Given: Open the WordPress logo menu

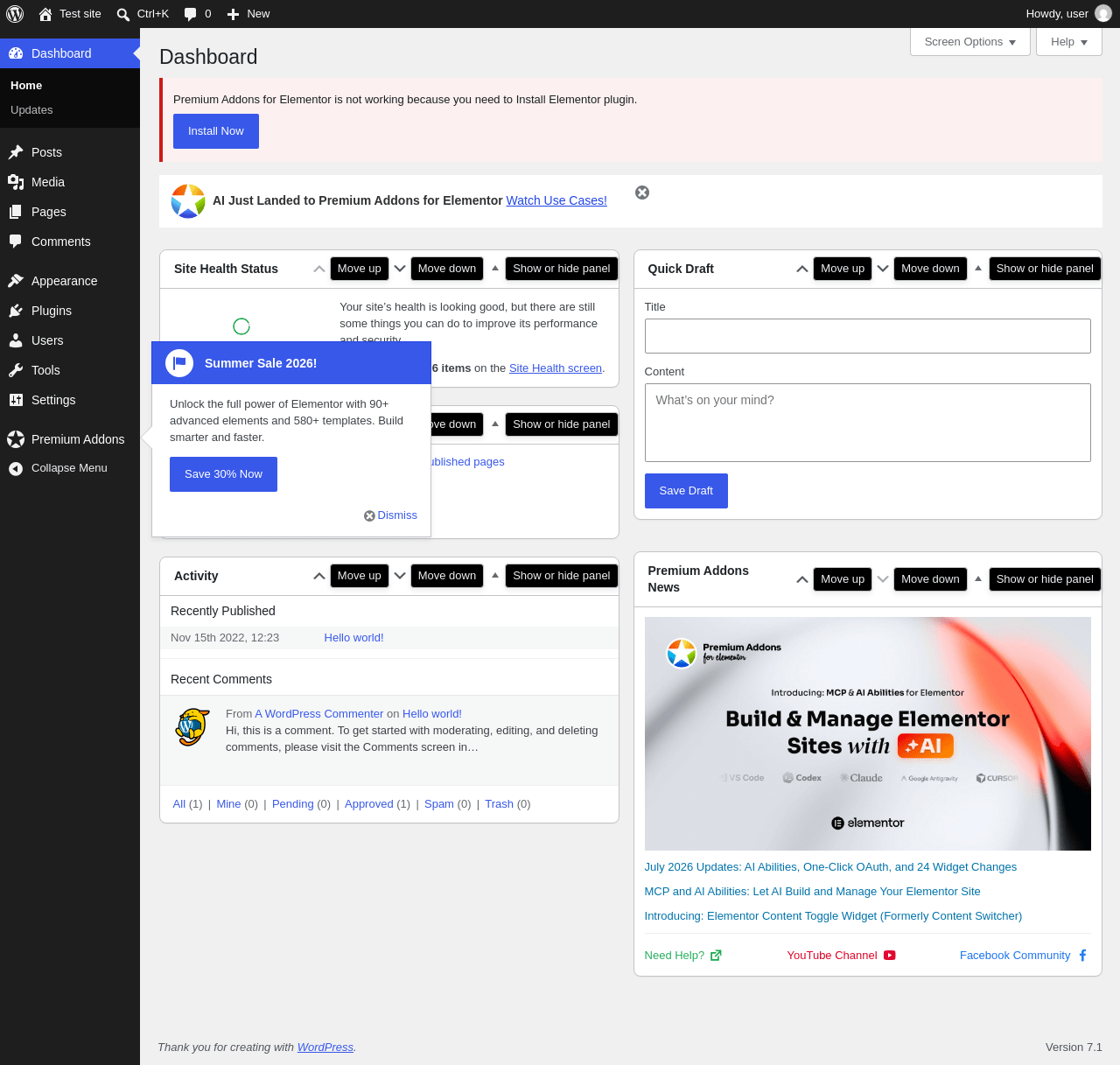Looking at the screenshot, I should [x=15, y=14].
